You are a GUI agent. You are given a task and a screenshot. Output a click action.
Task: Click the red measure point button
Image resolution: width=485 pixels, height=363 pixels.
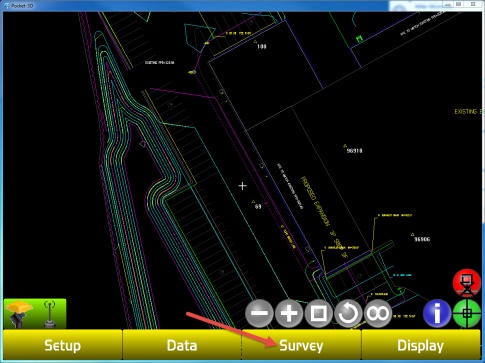(467, 283)
